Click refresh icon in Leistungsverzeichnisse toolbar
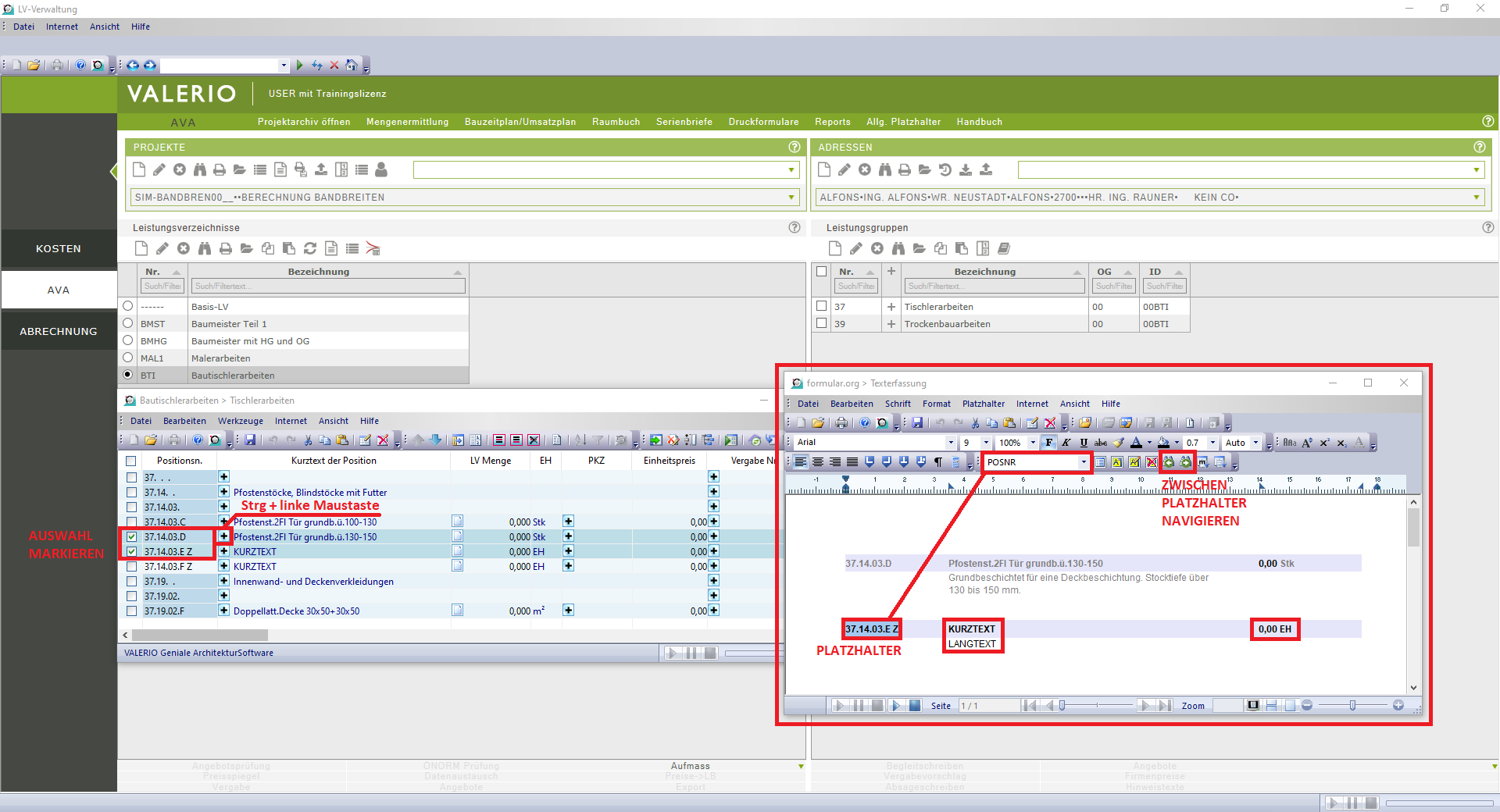 tap(310, 248)
